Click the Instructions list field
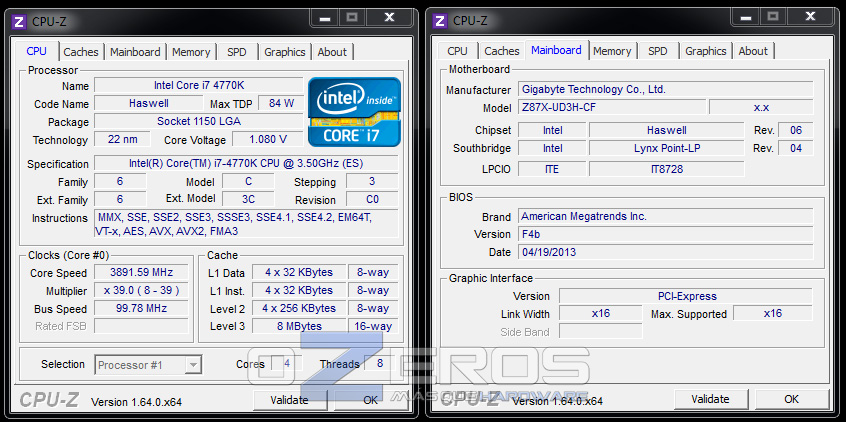This screenshot has width=846, height=422. [x=246, y=224]
